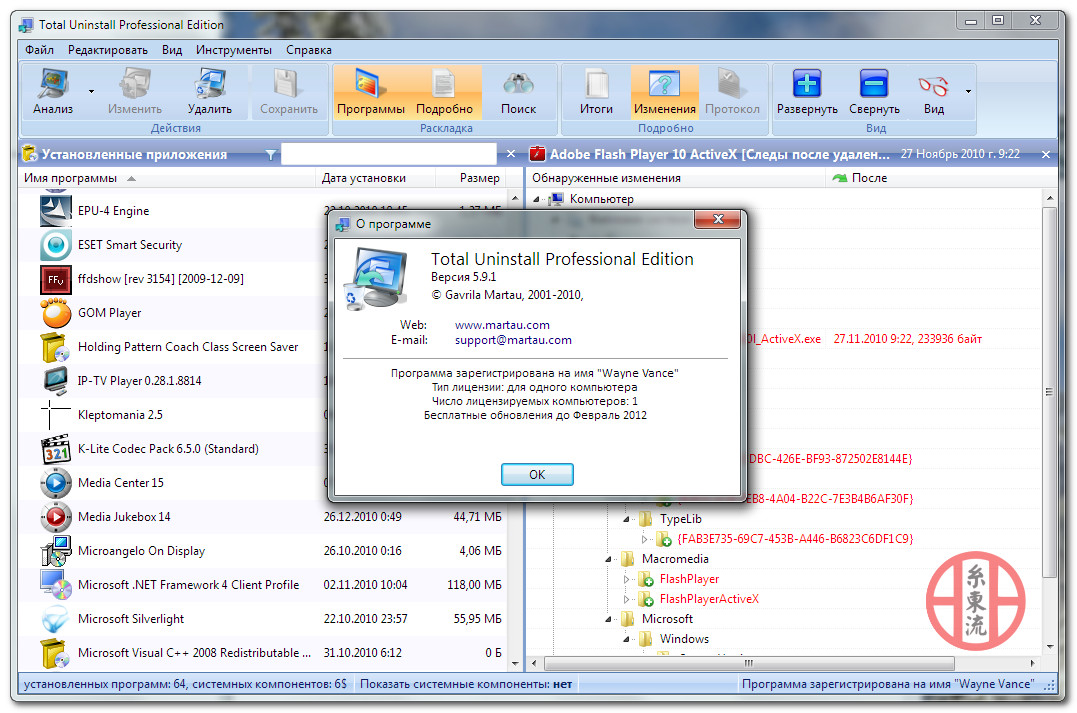This screenshot has height=713, width=1077.
Task: Open the Справка menu
Action: pyautogui.click(x=308, y=49)
